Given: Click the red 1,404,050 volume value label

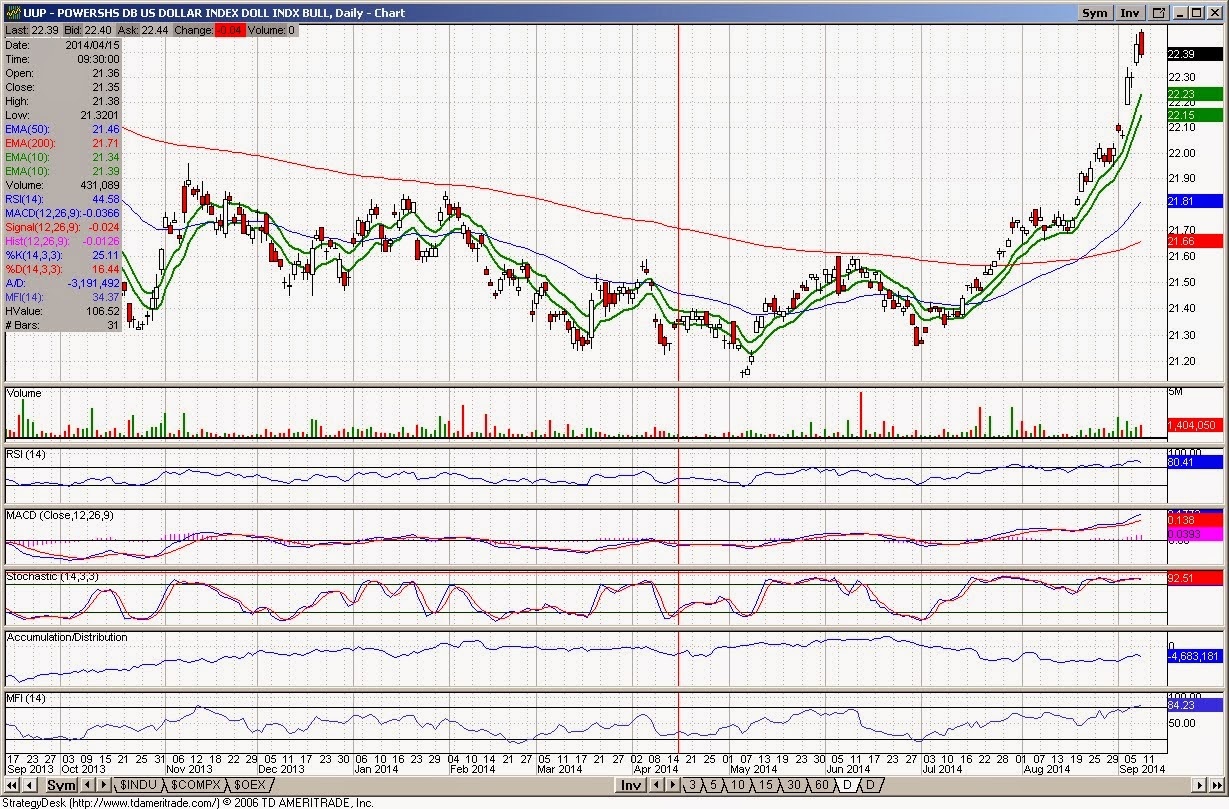Looking at the screenshot, I should [x=1196, y=426].
